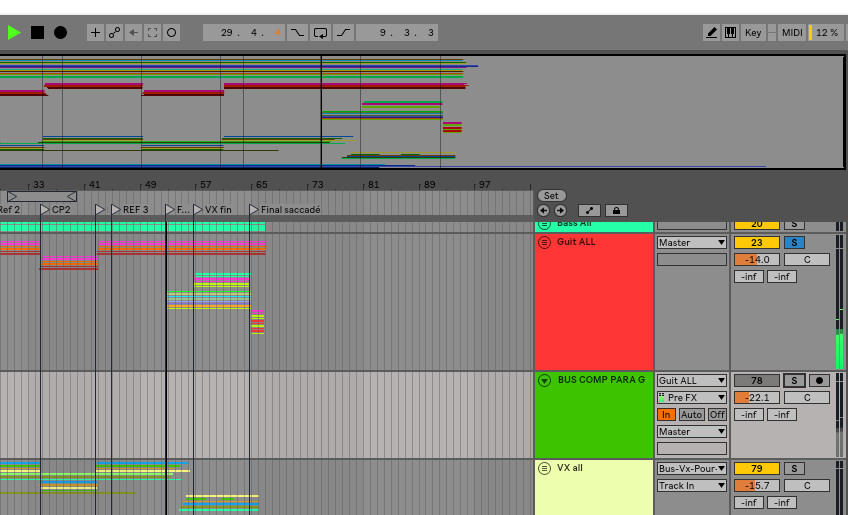
Task: Click the 12 % CPU load meter
Action: (x=826, y=32)
